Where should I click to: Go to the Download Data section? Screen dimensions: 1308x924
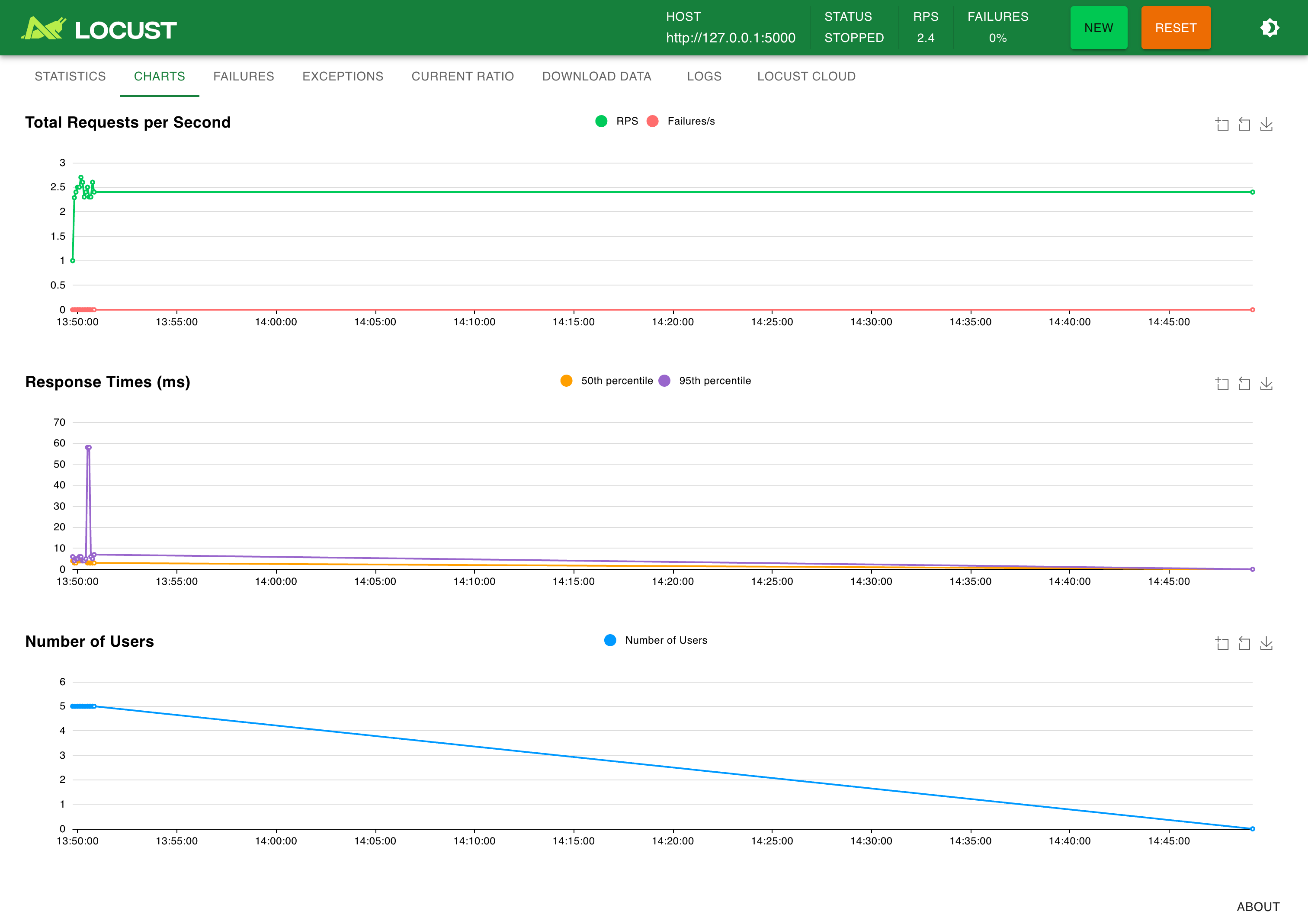(x=597, y=76)
